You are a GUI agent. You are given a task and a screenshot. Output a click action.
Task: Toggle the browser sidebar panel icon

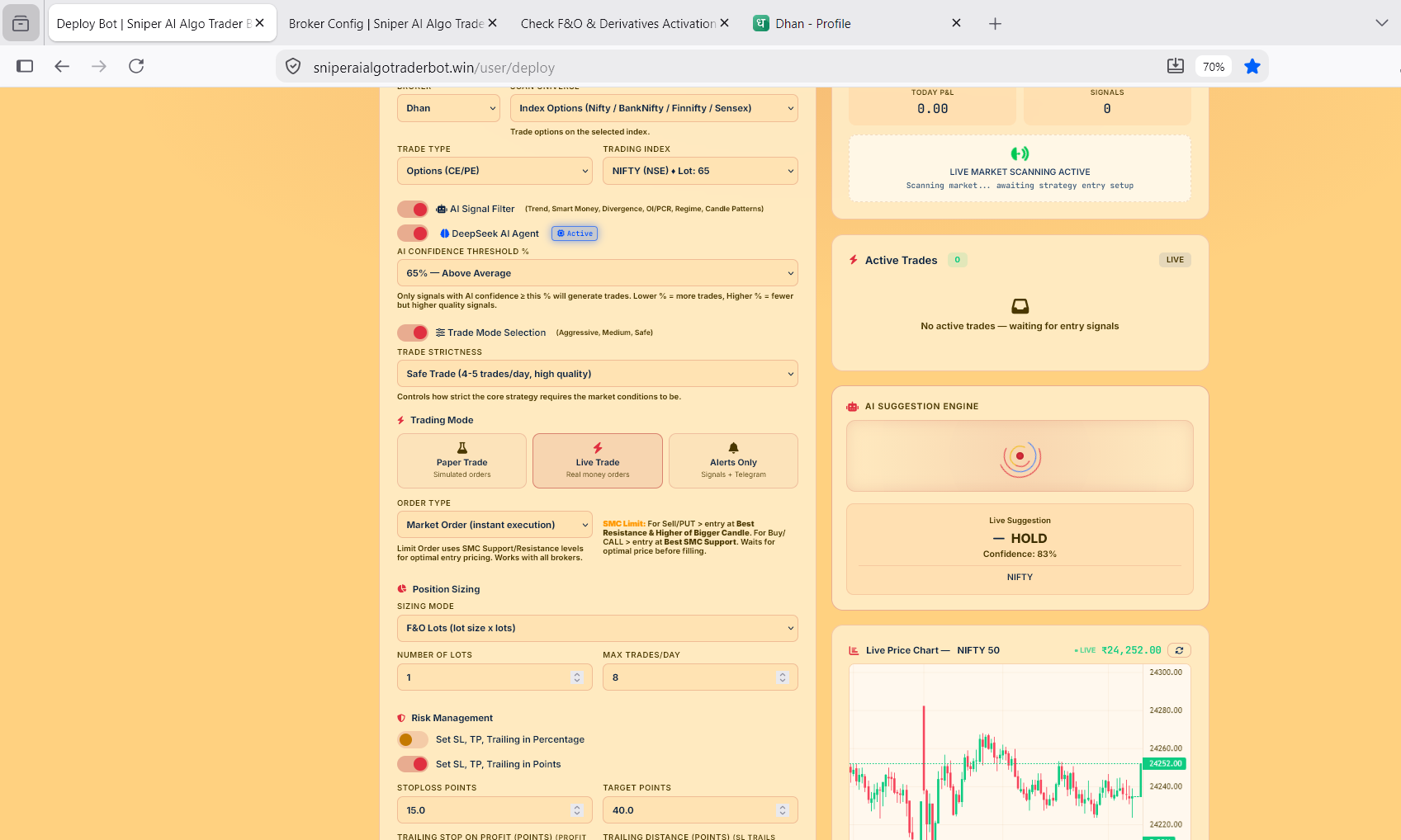point(25,66)
